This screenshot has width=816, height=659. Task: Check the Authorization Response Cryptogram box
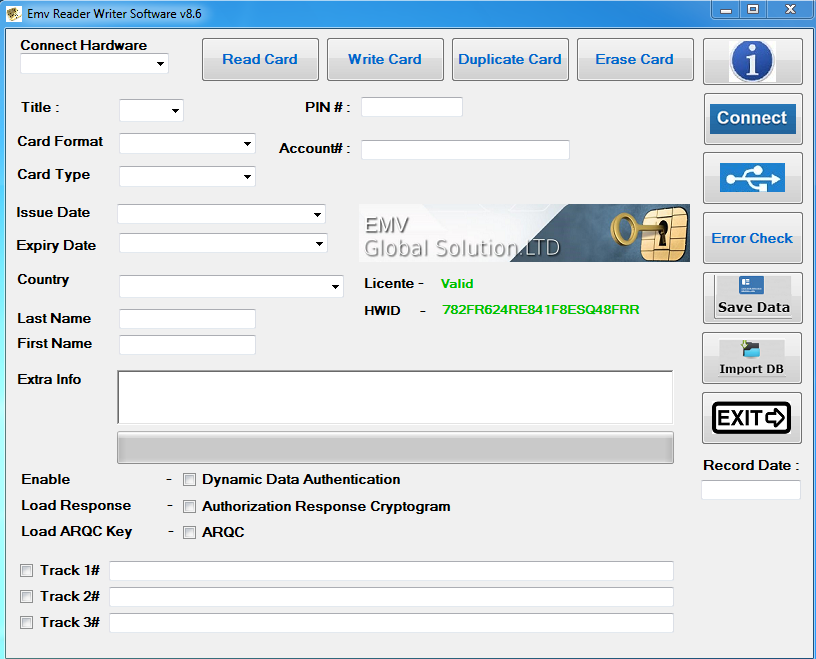pos(189,506)
